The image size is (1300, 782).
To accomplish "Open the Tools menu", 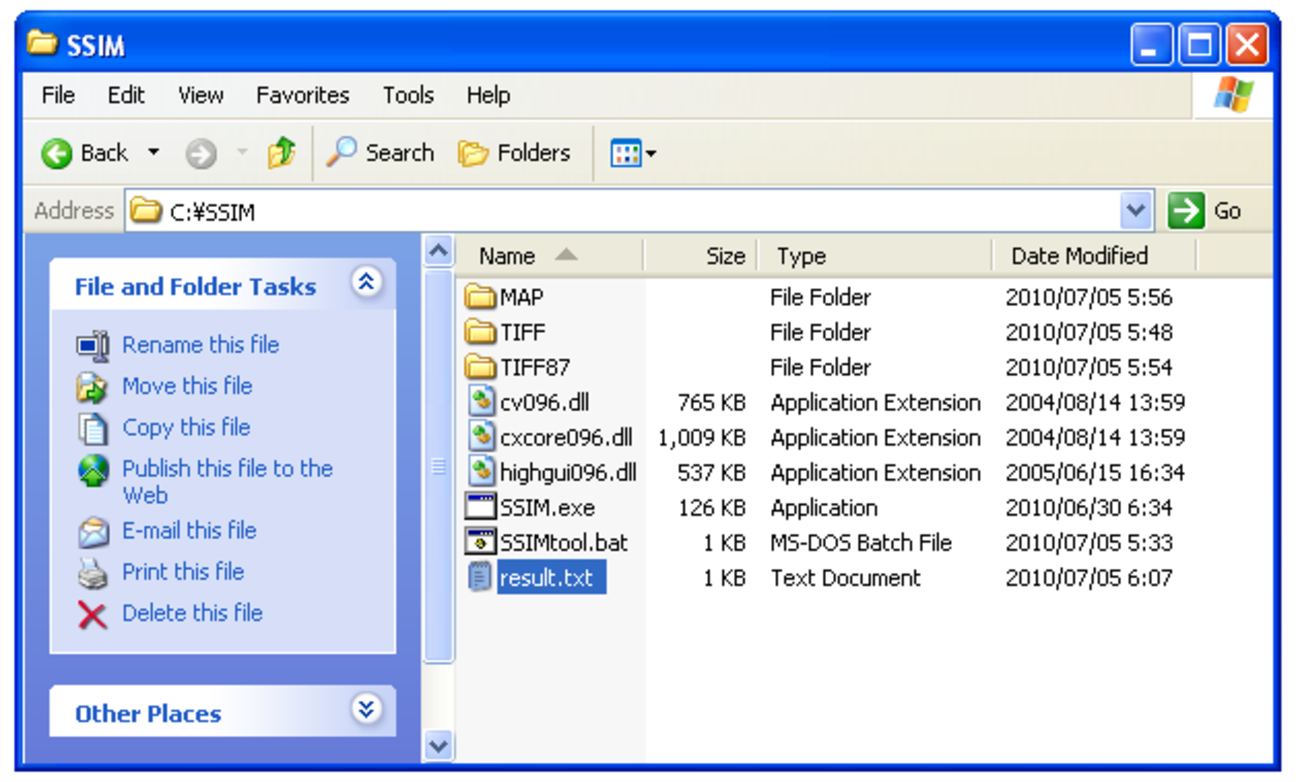I will 408,95.
